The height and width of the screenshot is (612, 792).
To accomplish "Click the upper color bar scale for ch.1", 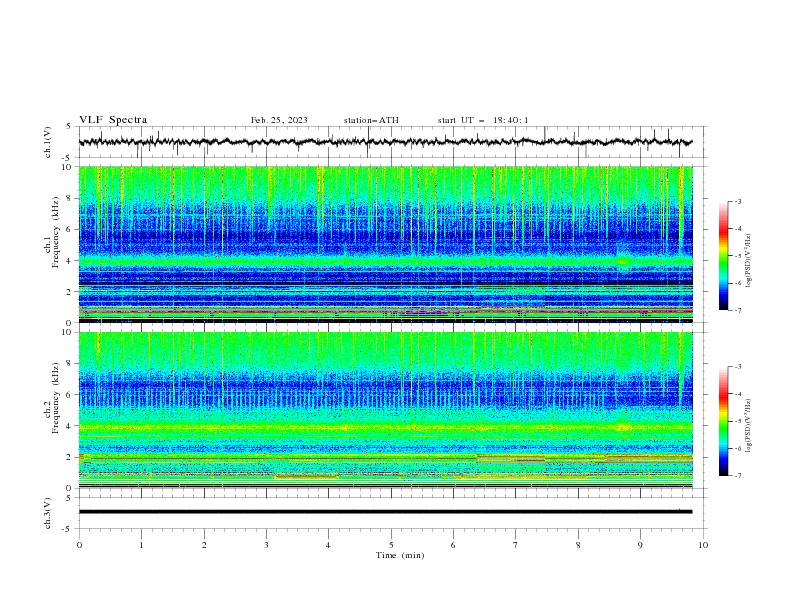I will (x=723, y=256).
